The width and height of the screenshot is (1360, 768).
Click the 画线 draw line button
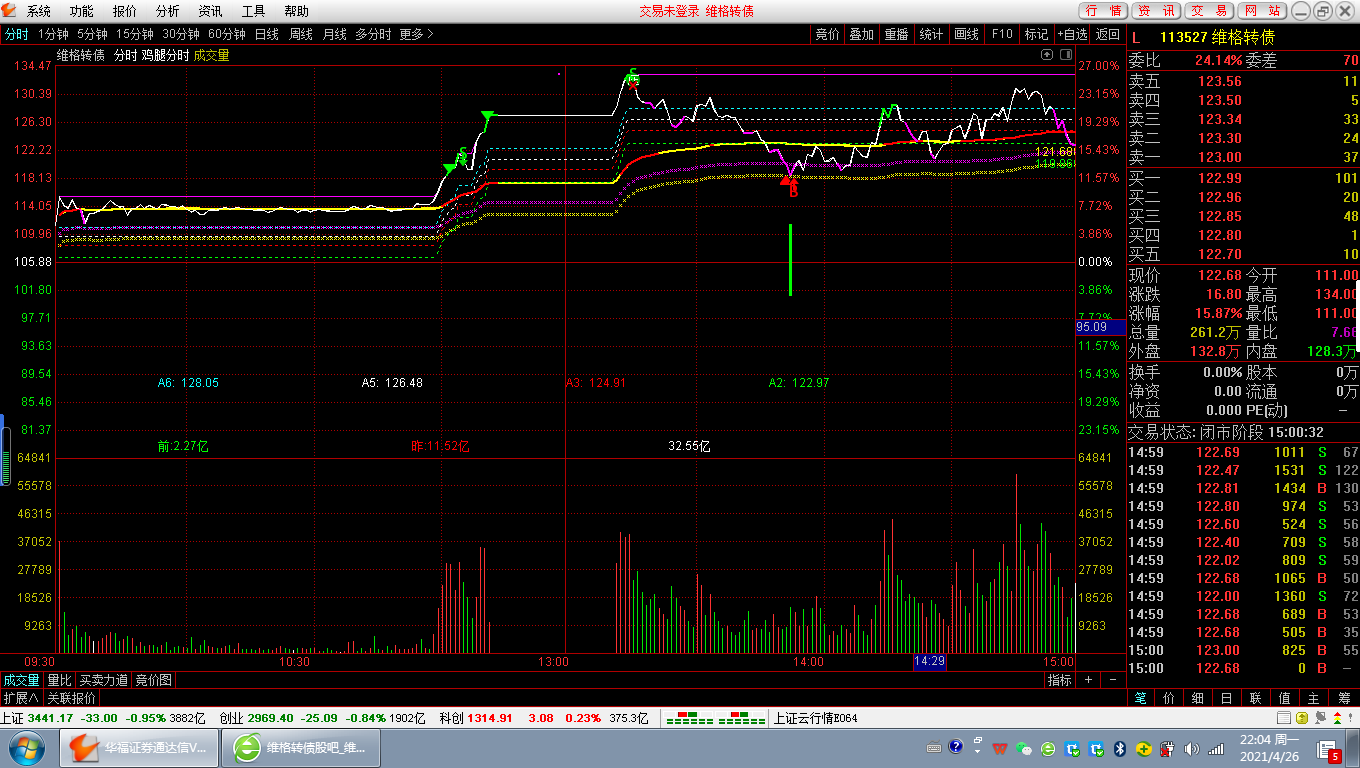click(966, 34)
